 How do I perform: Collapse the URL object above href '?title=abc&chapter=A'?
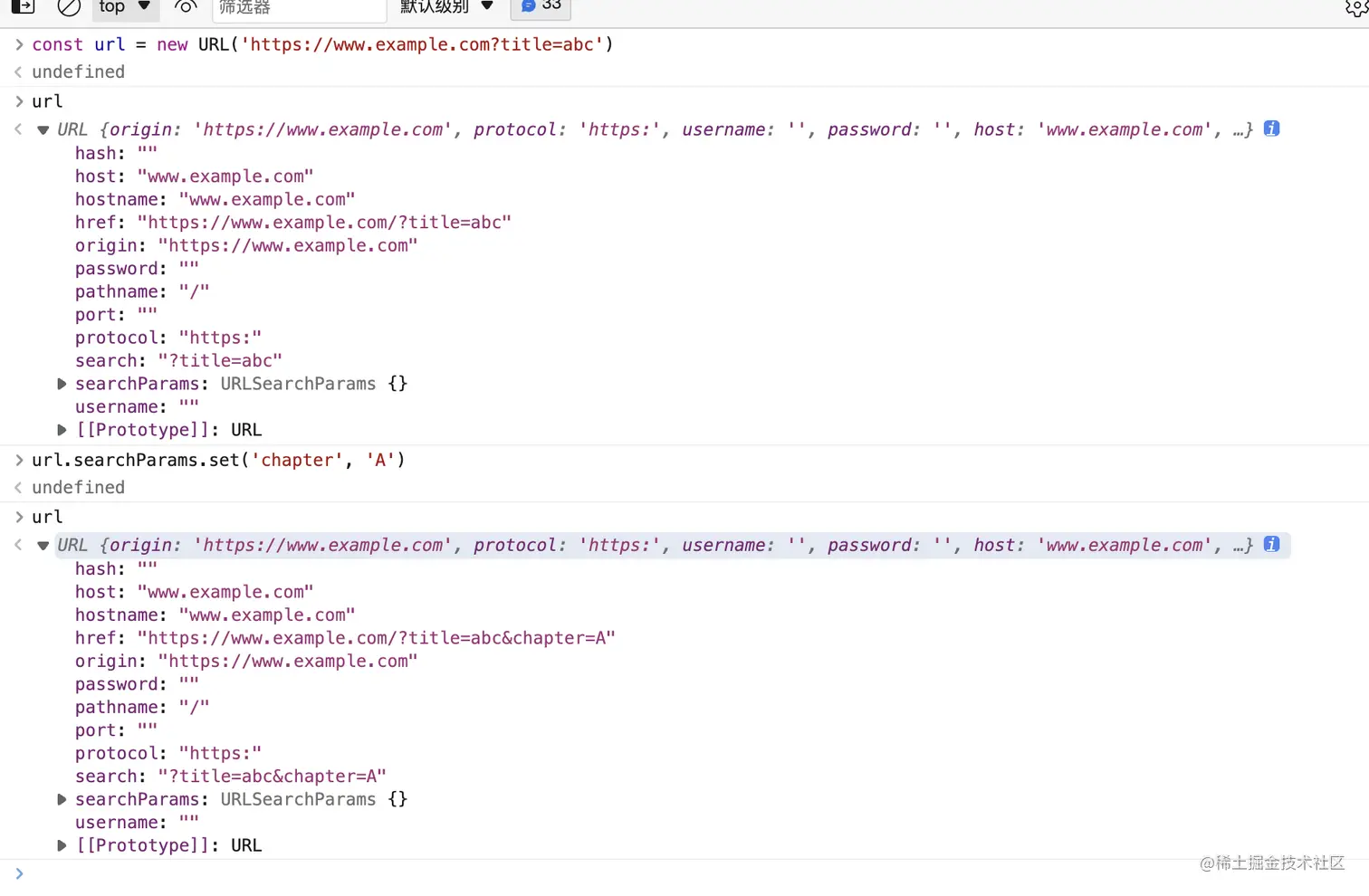point(43,546)
